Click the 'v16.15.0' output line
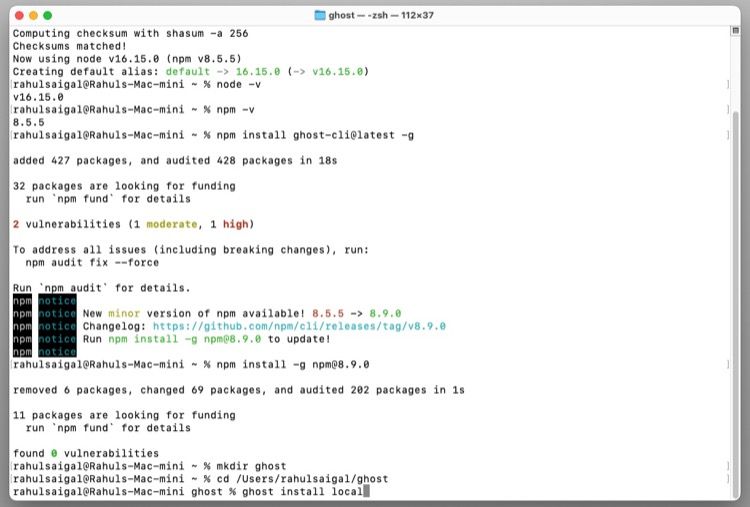The height and width of the screenshot is (507, 750). 38,97
